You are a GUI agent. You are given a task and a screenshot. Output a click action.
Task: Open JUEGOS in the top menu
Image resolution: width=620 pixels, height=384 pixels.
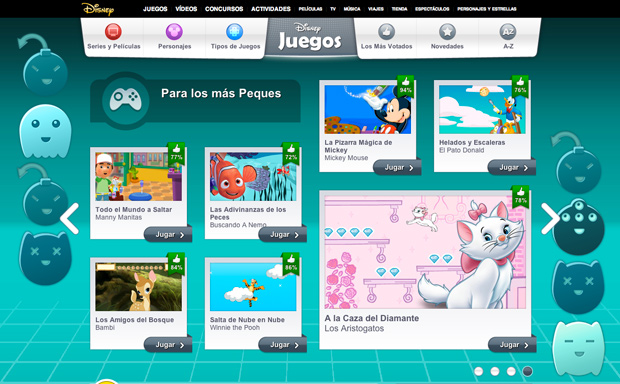[155, 9]
